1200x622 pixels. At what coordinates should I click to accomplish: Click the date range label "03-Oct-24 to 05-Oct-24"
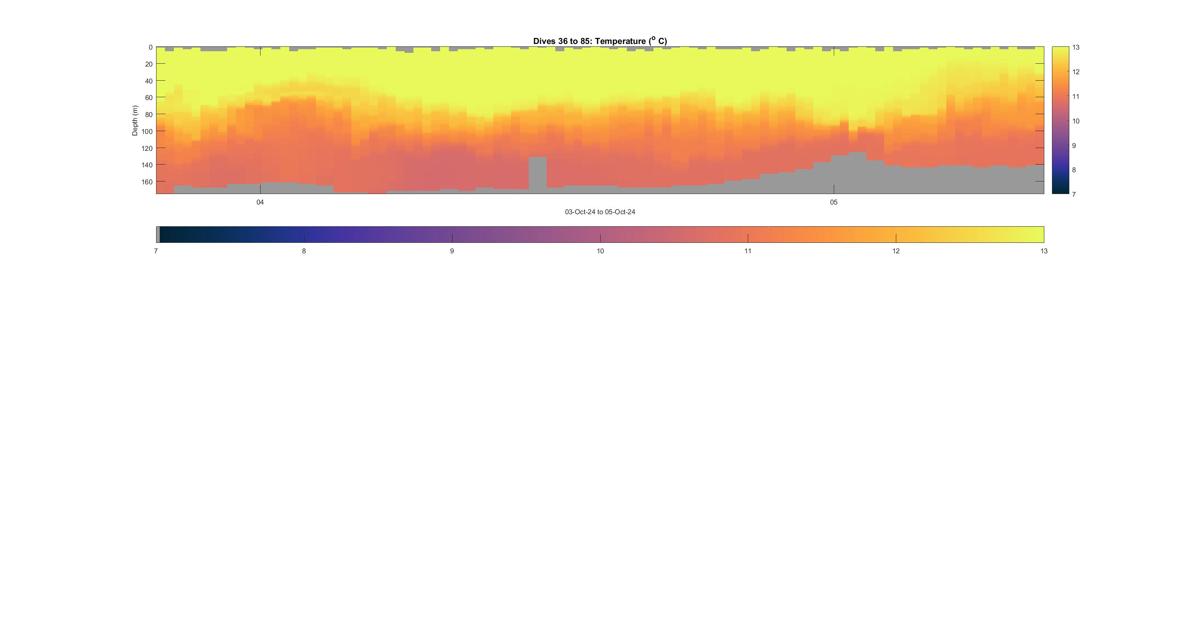pos(600,212)
